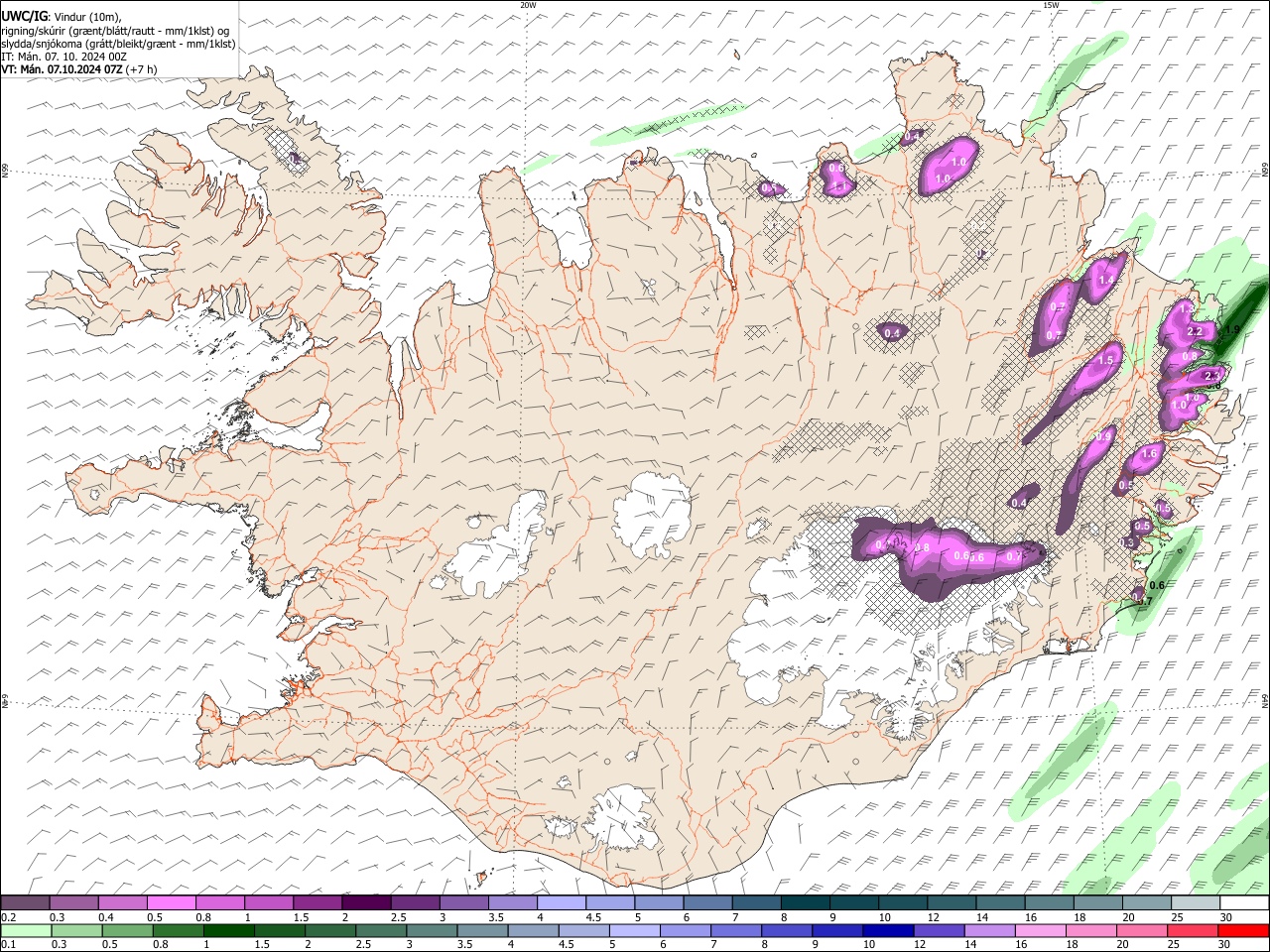Screen dimensions: 1270x952
Task: Click the 20W longitude label
Action: (529, 5)
